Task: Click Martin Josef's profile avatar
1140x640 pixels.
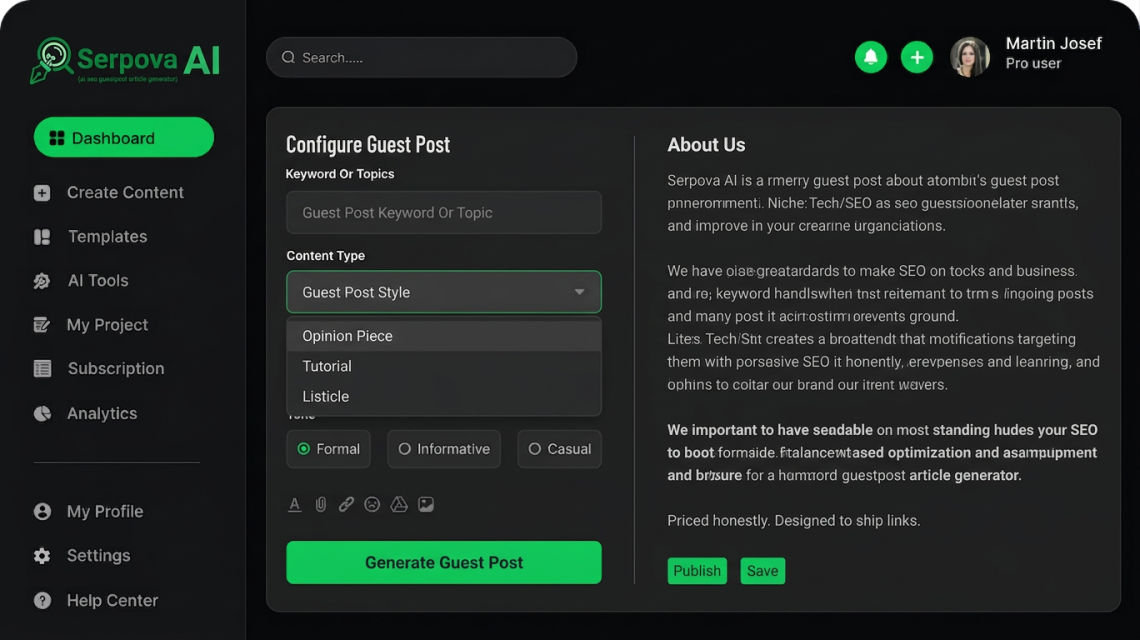Action: point(970,57)
